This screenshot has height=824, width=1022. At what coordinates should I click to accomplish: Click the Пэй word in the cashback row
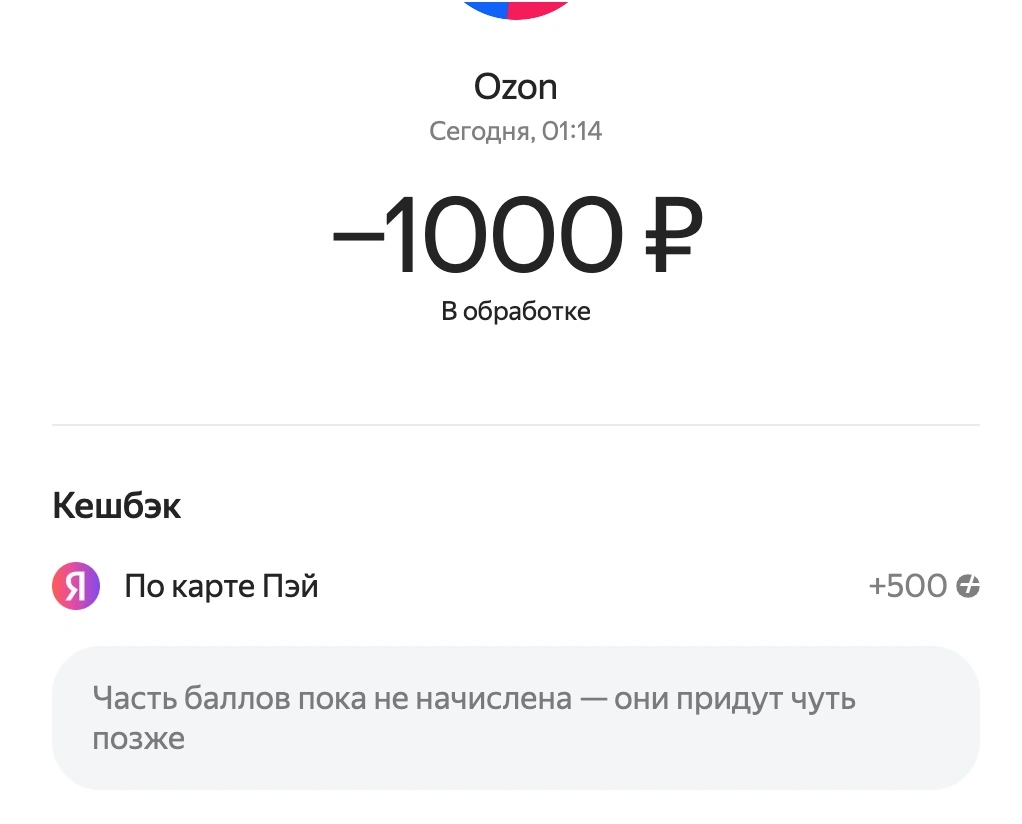pyautogui.click(x=290, y=585)
